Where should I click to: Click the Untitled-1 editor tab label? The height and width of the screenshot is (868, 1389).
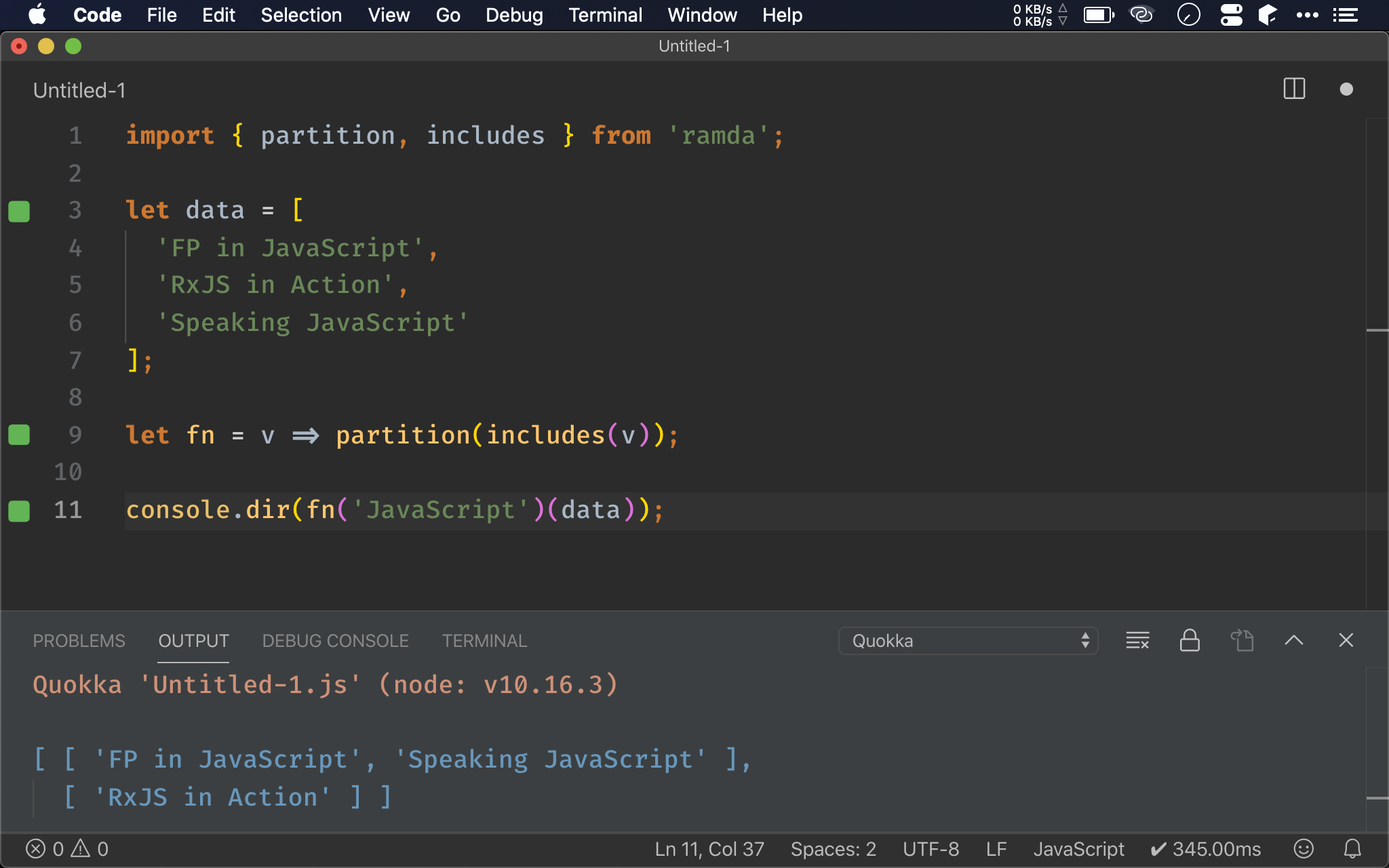point(79,90)
